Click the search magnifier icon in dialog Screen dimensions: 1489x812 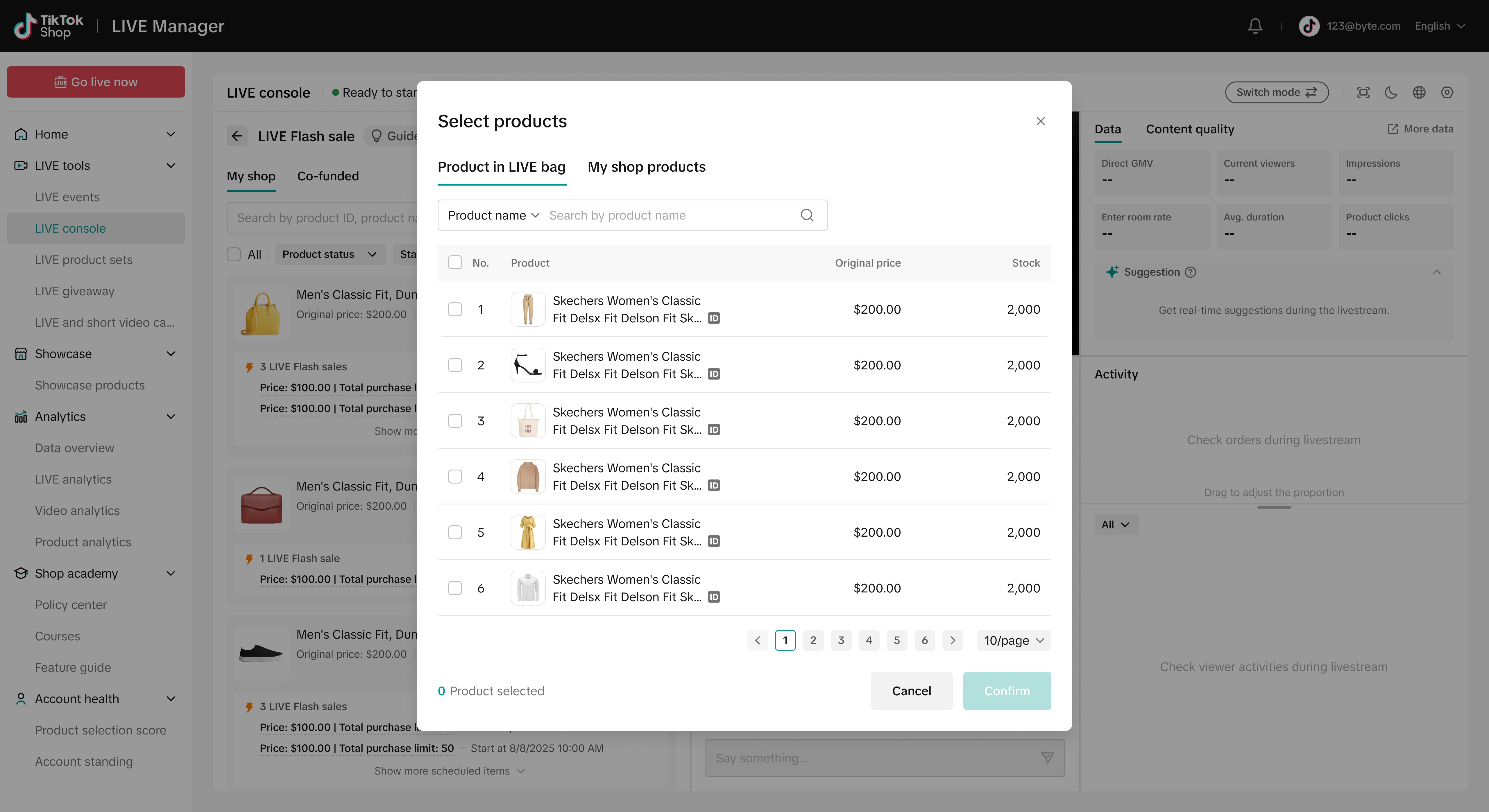807,215
